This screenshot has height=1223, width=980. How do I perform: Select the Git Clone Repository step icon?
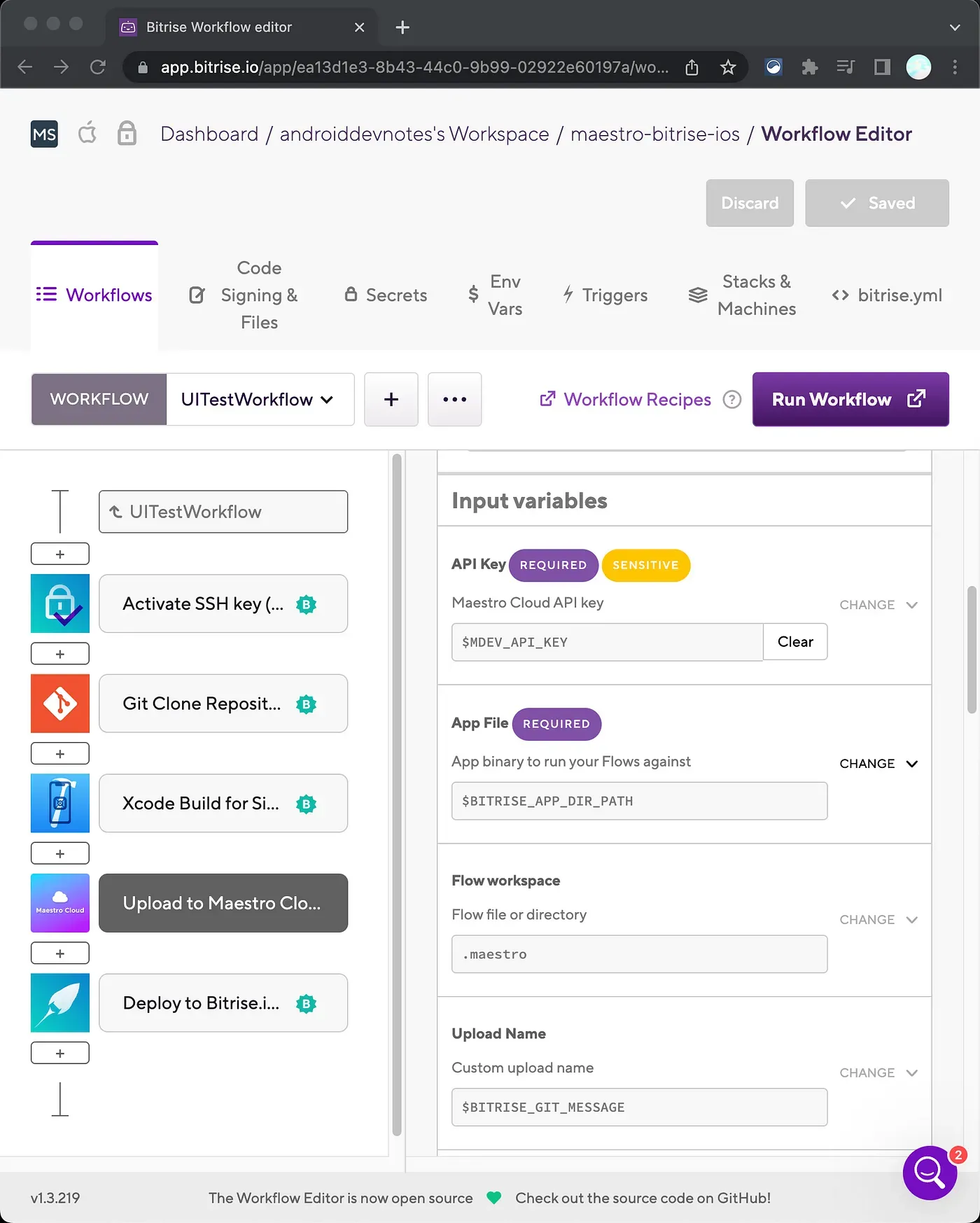[60, 704]
